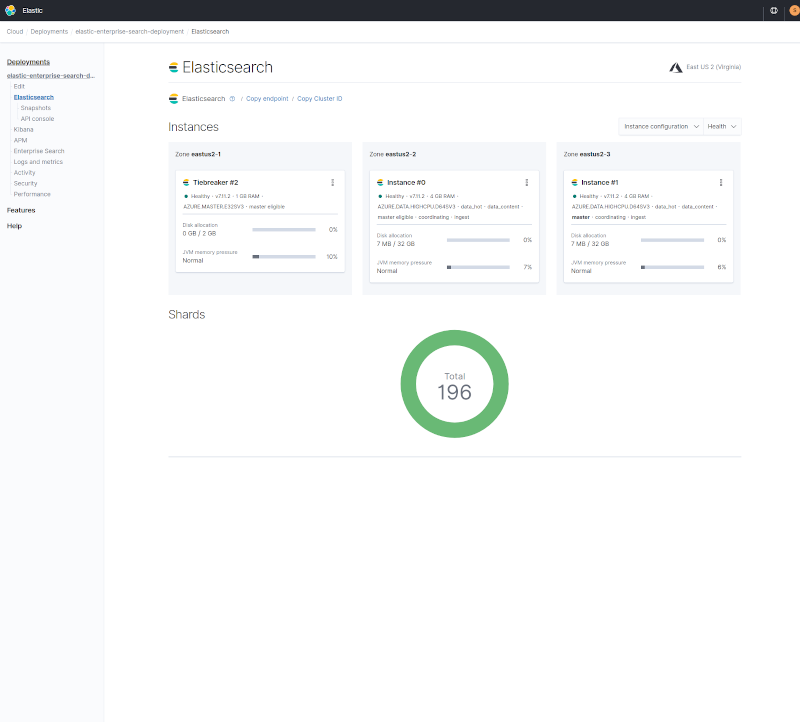Click the Azure provider logo
The image size is (800, 722).
[676, 67]
